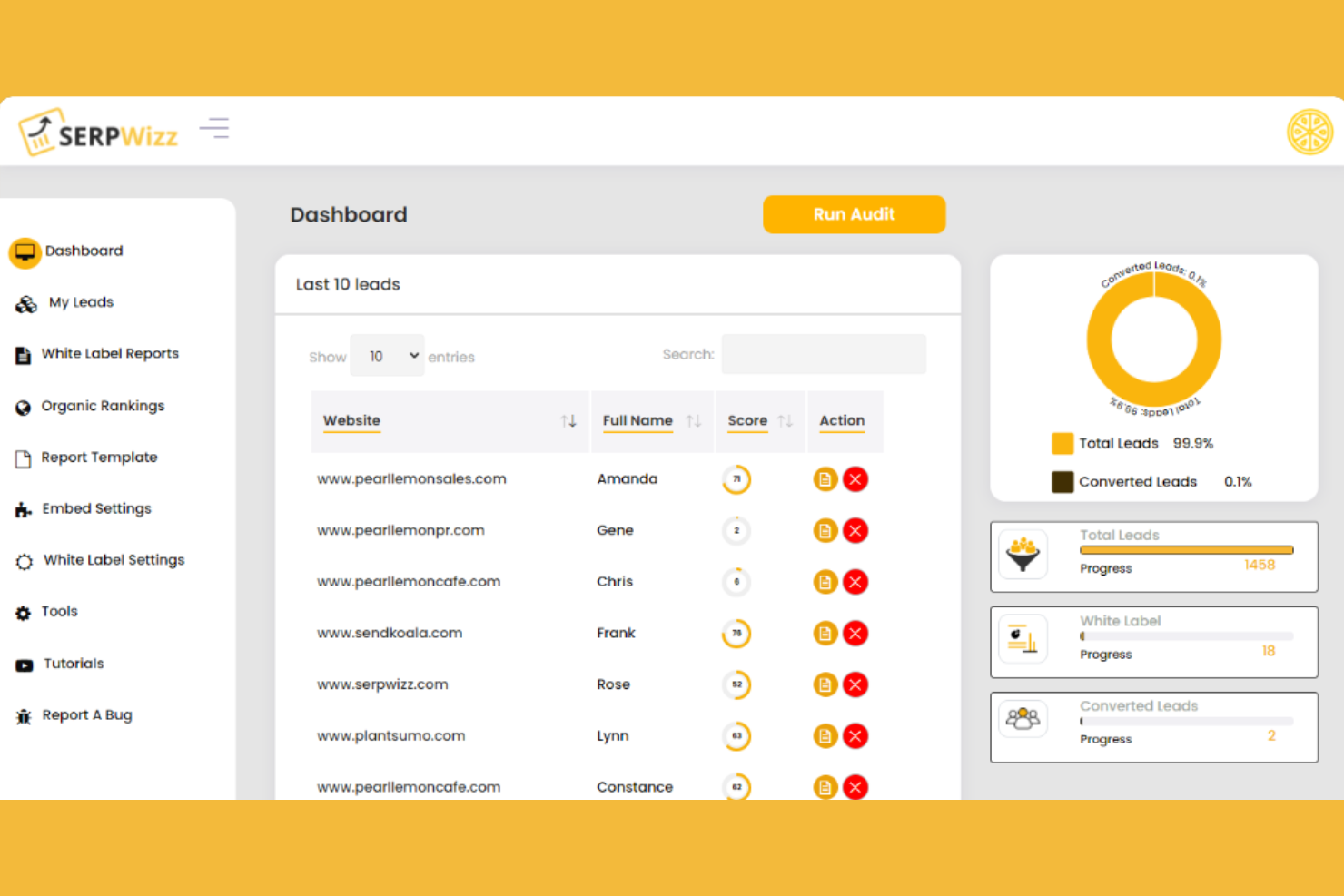This screenshot has width=1344, height=896.
Task: Open report for Chris's lead
Action: [x=825, y=582]
